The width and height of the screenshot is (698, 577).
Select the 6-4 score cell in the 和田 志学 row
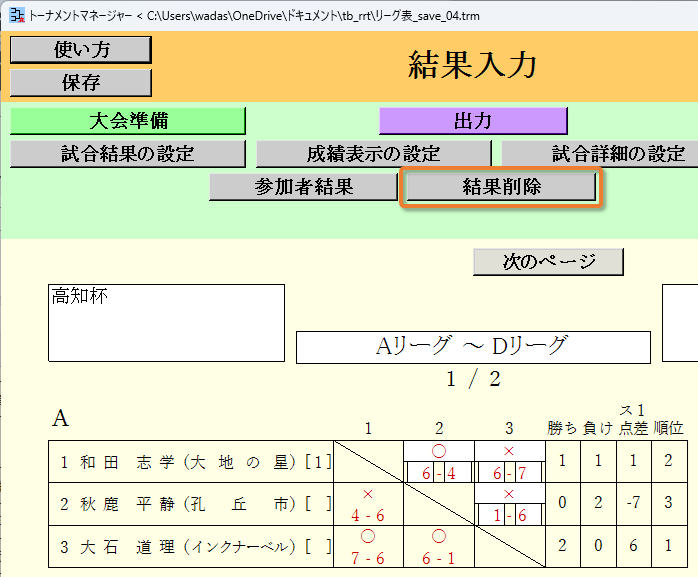(439, 473)
